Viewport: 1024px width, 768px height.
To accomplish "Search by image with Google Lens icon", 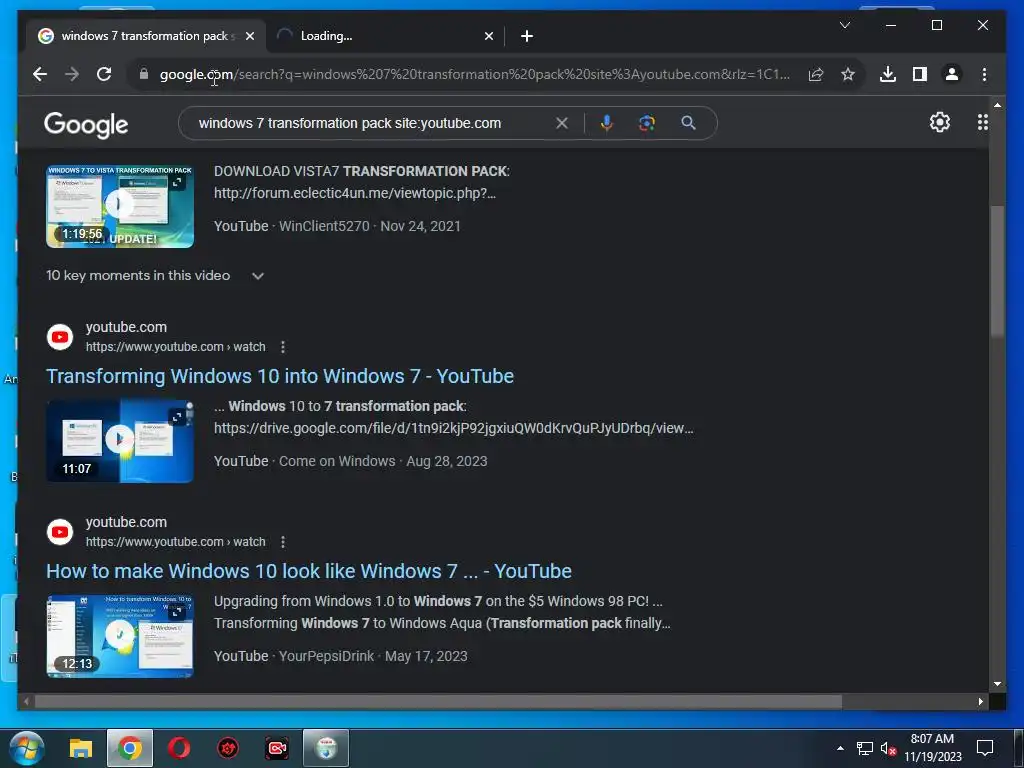I will [647, 123].
